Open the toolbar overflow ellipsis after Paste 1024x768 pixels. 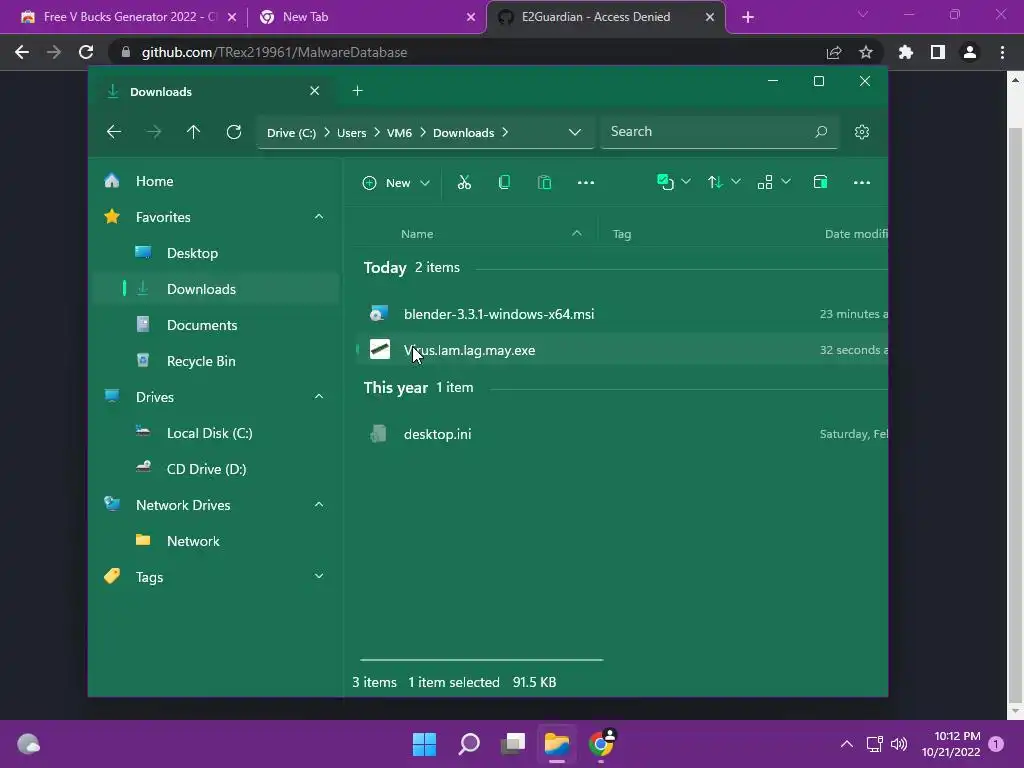[x=586, y=183]
